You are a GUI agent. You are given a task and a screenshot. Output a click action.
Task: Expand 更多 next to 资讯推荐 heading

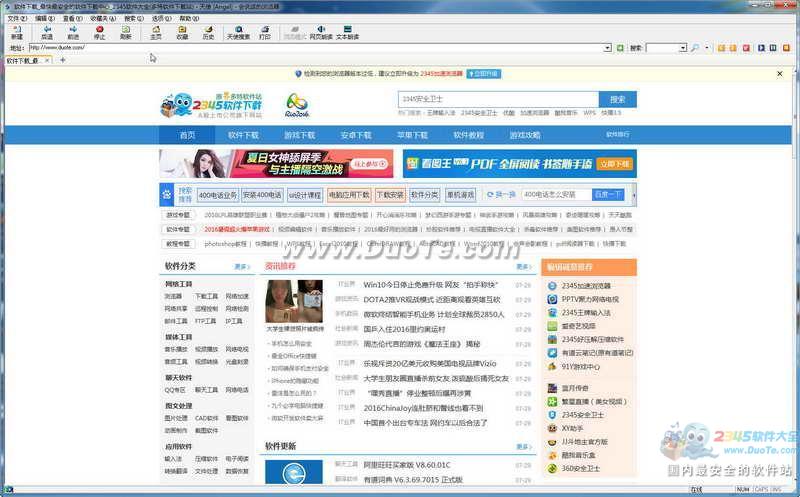(x=524, y=266)
